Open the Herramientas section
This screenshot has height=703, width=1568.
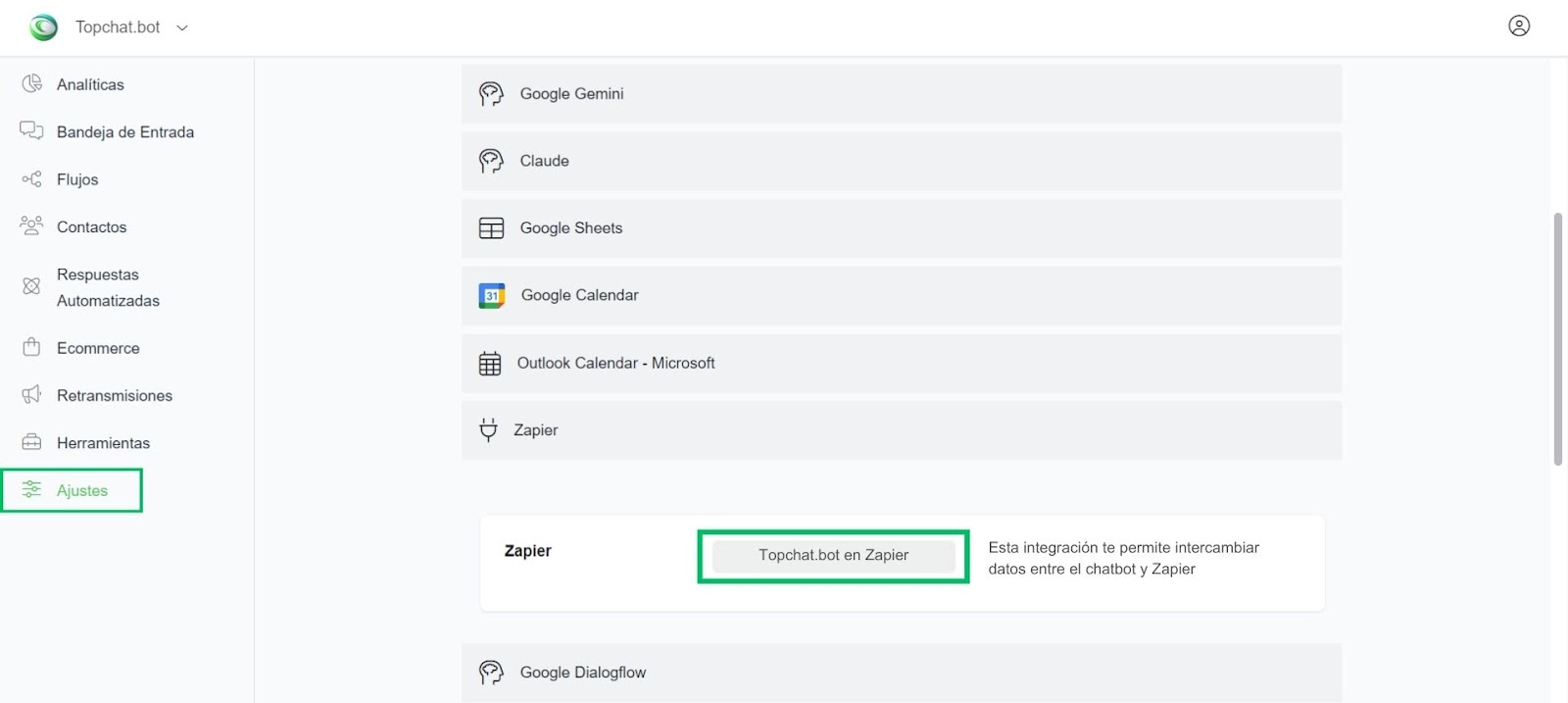pyautogui.click(x=103, y=443)
